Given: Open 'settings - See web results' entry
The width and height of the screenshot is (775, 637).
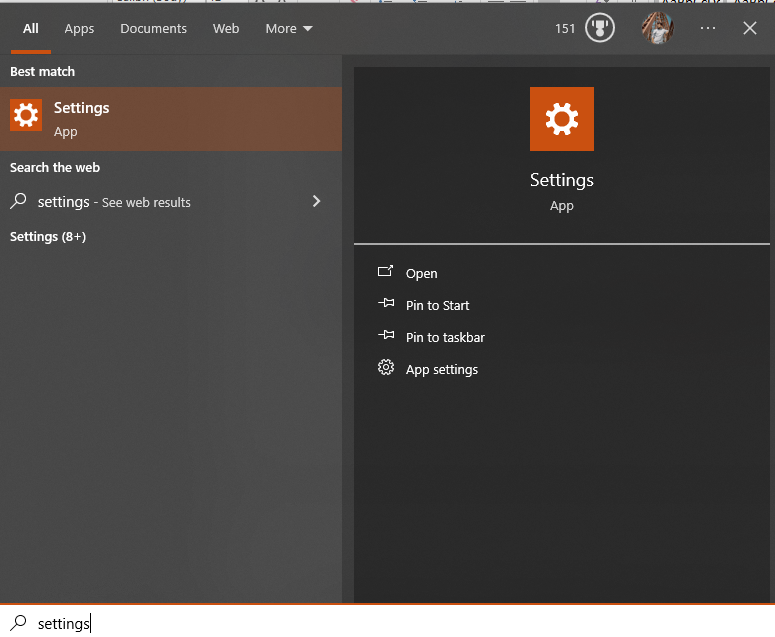Looking at the screenshot, I should 171,202.
